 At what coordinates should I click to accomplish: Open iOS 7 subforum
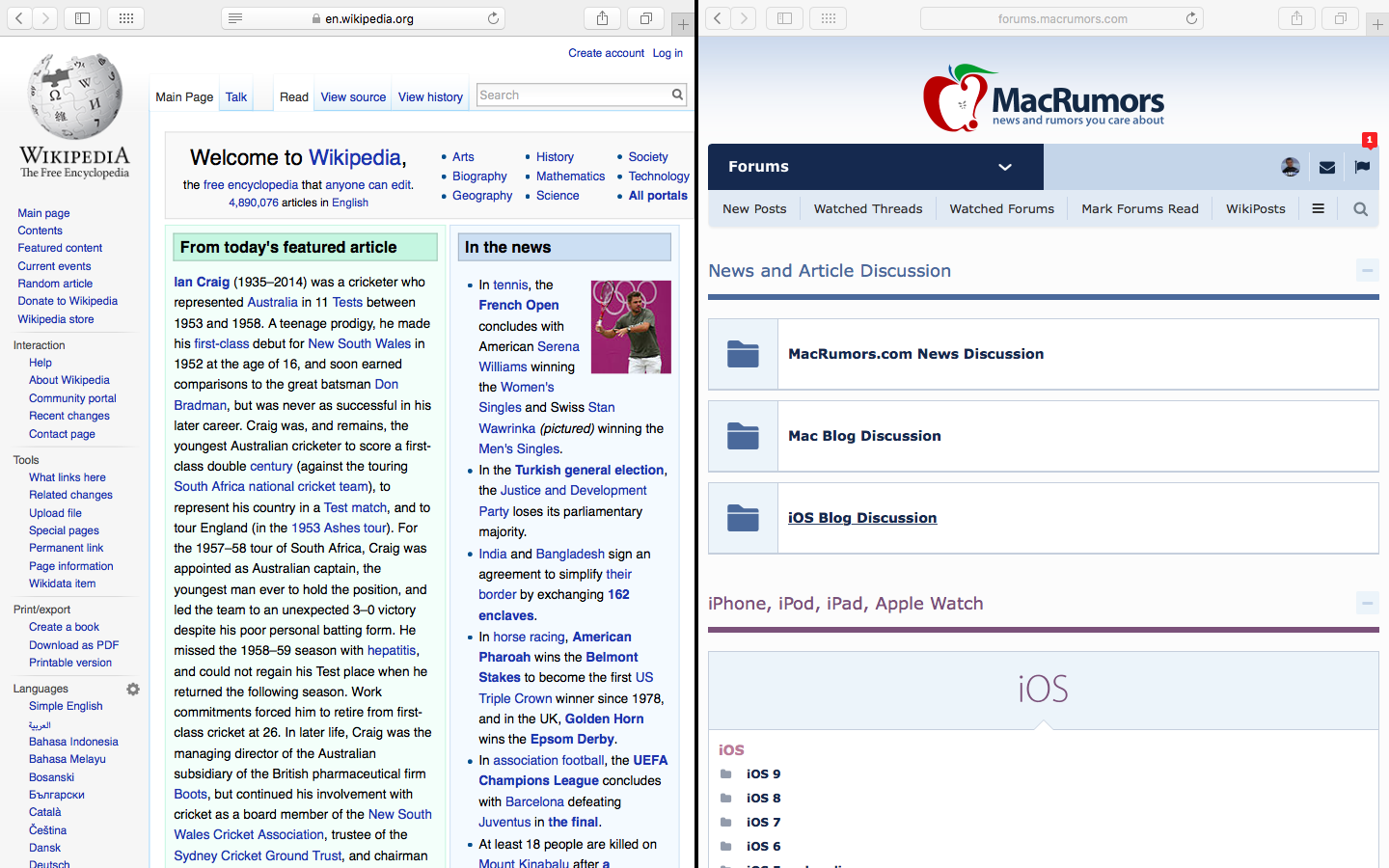point(763,822)
